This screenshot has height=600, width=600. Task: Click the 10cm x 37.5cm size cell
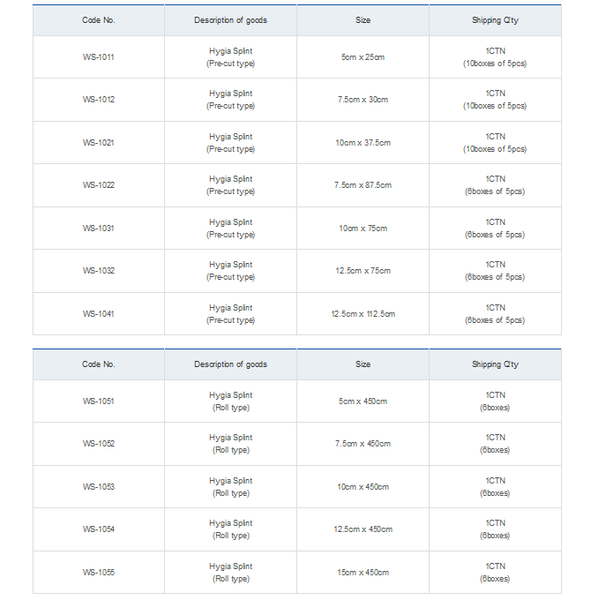[x=363, y=143]
